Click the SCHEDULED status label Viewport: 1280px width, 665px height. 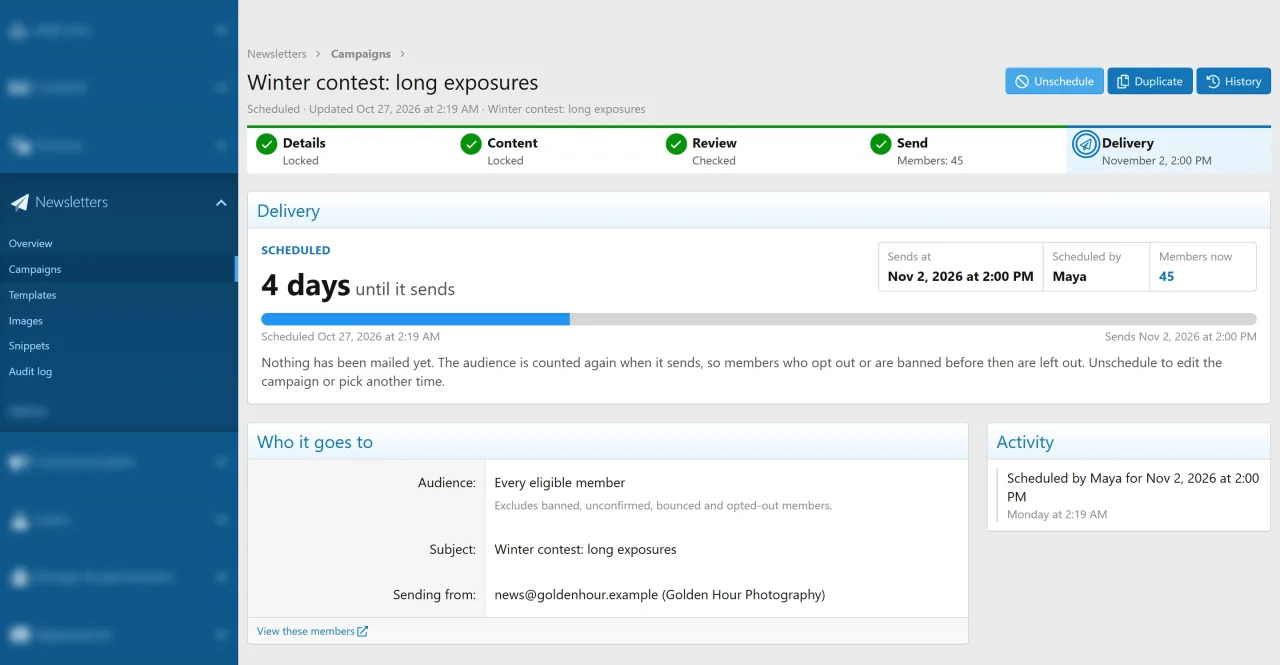295,250
